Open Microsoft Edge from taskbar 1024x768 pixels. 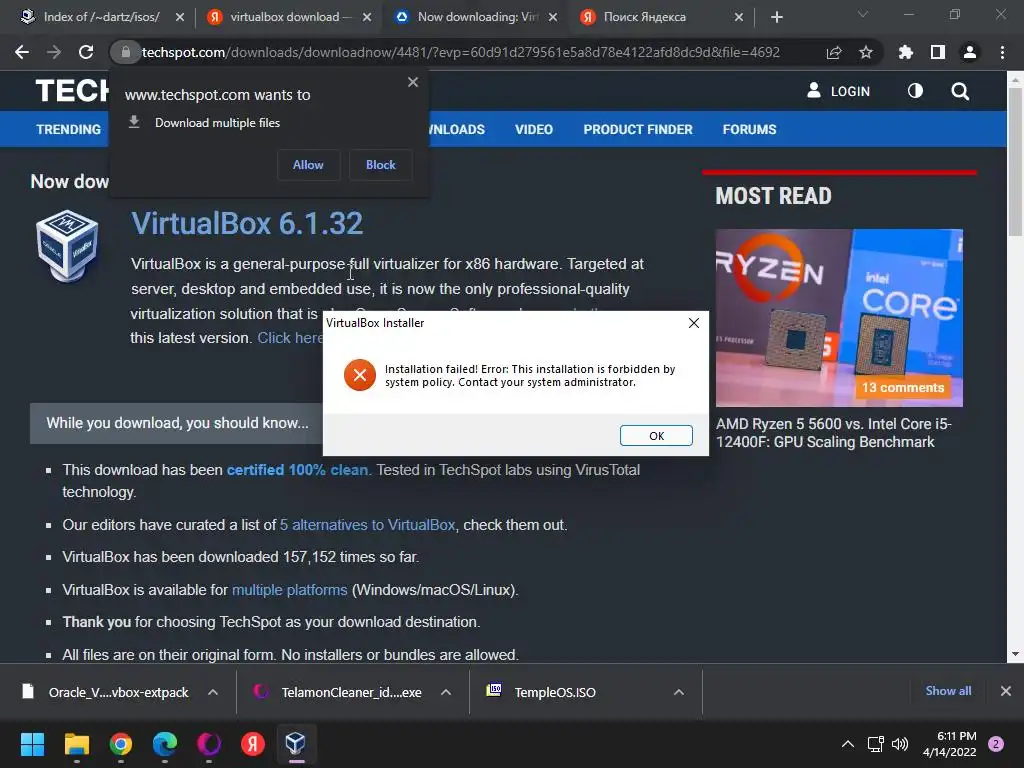pyautogui.click(x=165, y=744)
